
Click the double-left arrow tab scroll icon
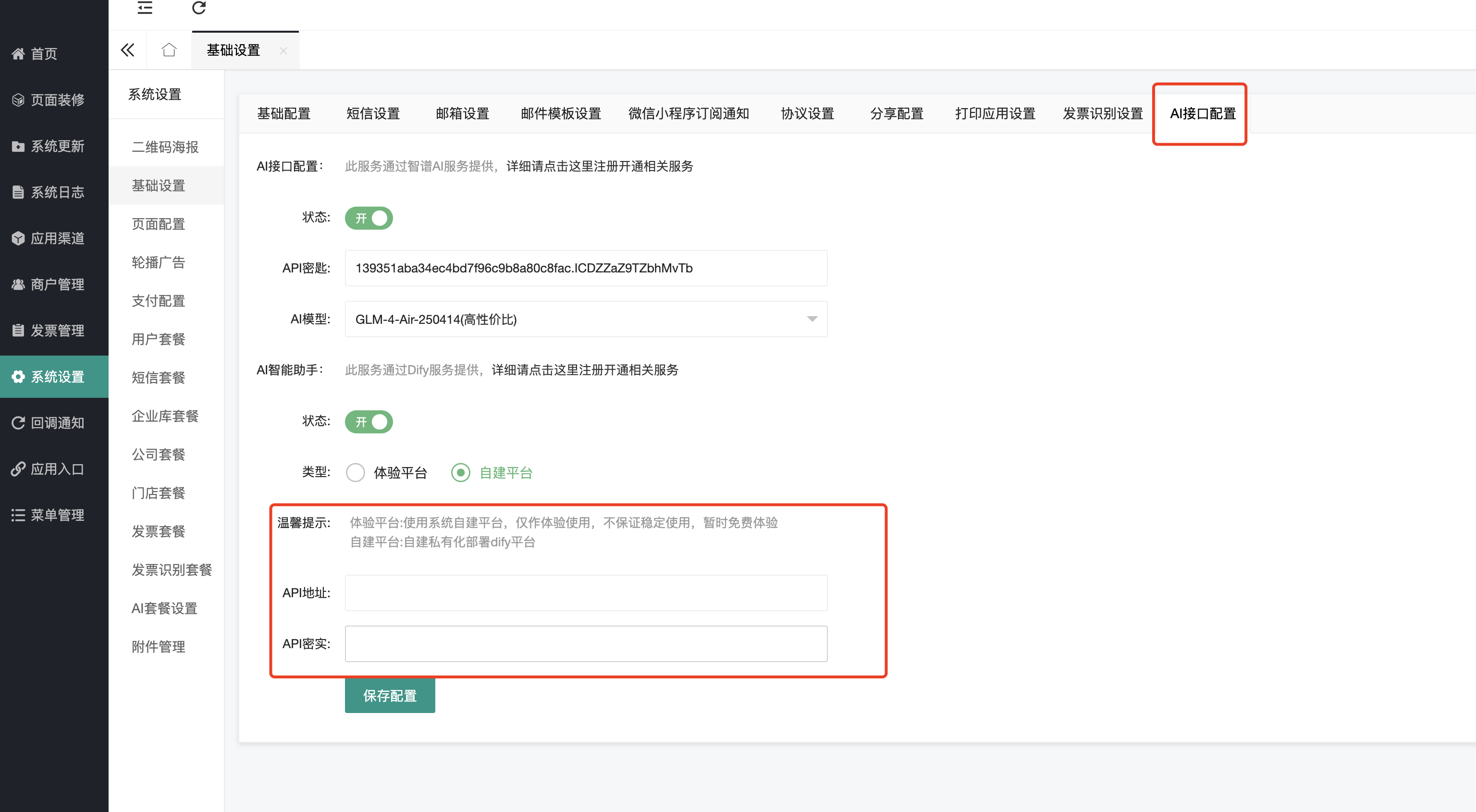(x=127, y=50)
